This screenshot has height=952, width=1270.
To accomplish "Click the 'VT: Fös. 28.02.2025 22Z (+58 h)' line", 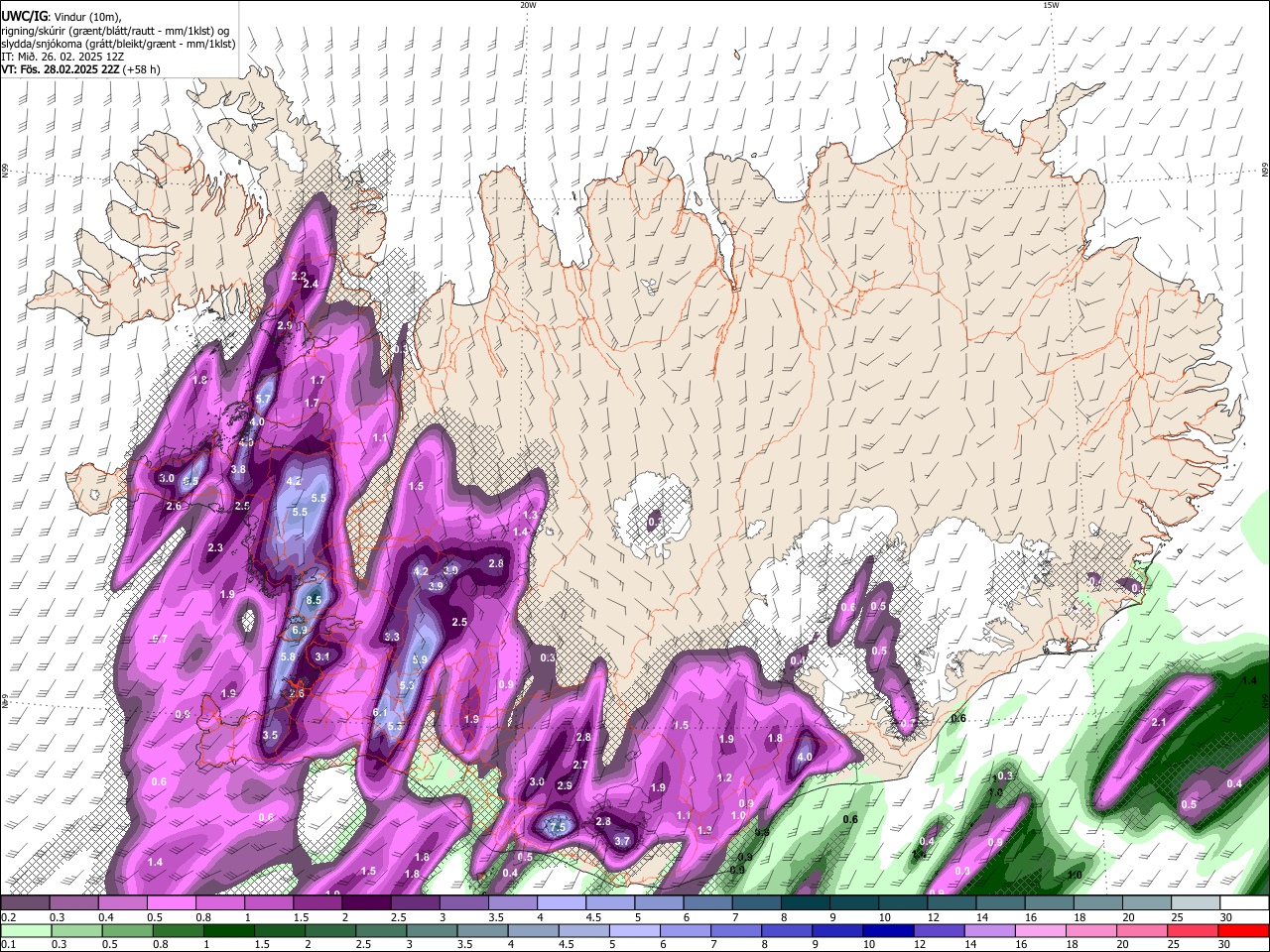I will point(80,69).
